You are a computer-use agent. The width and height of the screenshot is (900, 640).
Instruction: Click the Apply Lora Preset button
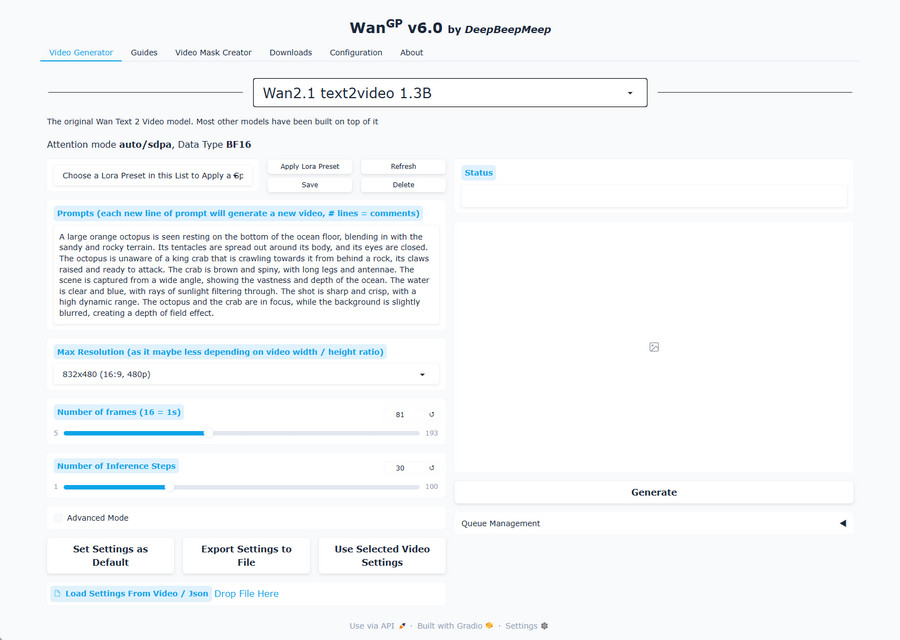310,166
